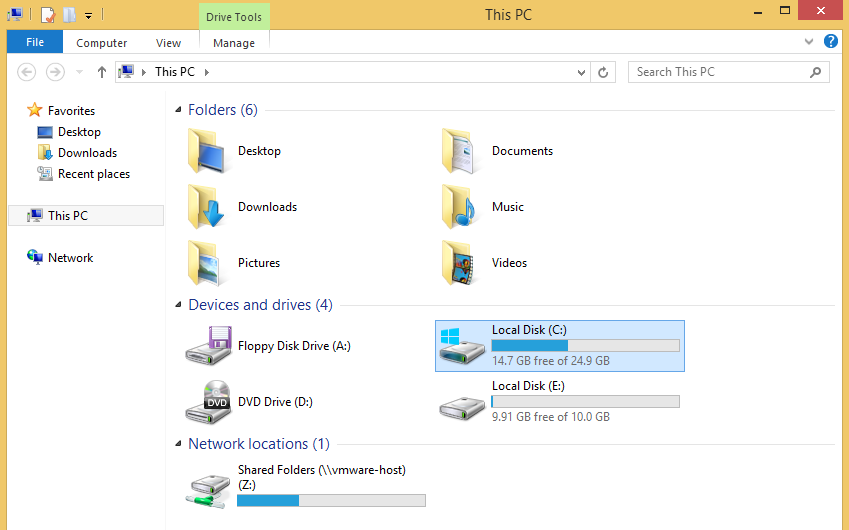This screenshot has width=849, height=530.
Task: Click Local Disk (C:) usage bar
Action: point(585,345)
